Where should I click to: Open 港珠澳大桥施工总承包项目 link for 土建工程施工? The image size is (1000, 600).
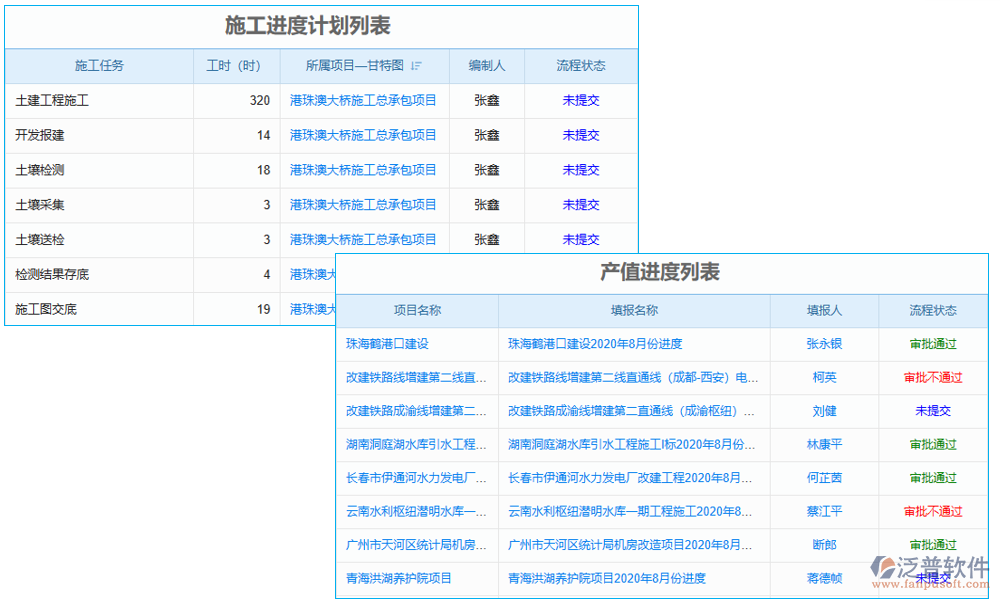click(363, 100)
